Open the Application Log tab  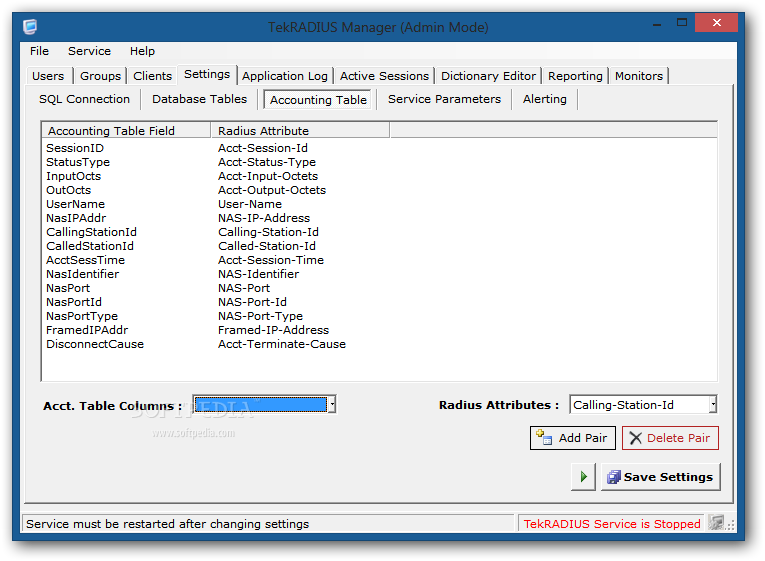pyautogui.click(x=285, y=76)
